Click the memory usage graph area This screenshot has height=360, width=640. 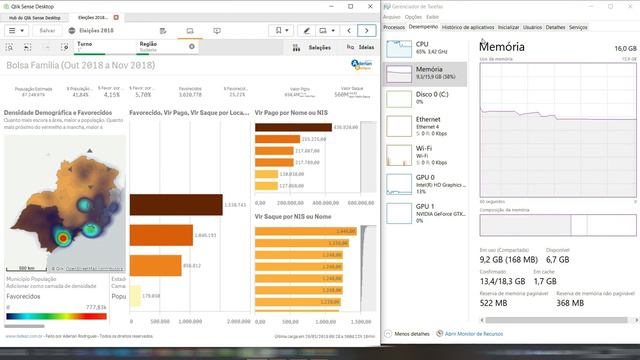pyautogui.click(x=558, y=130)
